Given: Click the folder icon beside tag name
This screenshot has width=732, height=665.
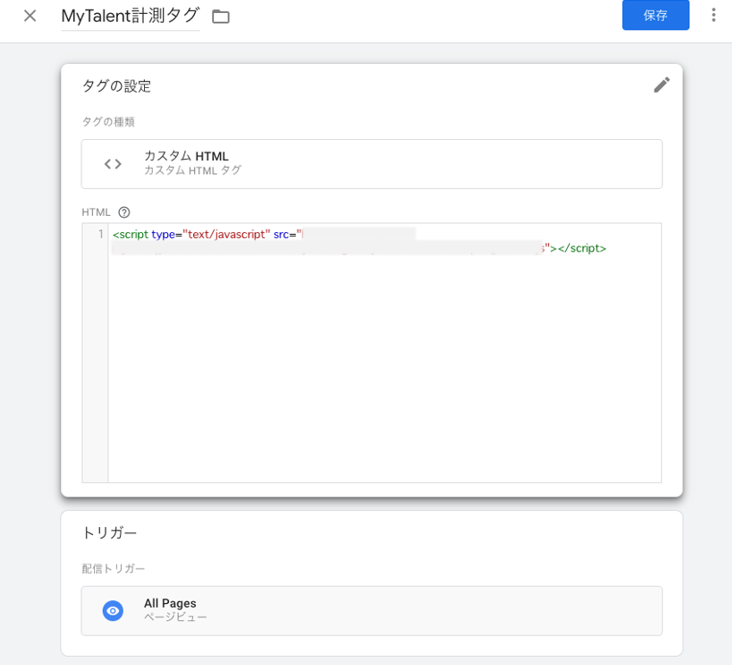Looking at the screenshot, I should pyautogui.click(x=221, y=17).
